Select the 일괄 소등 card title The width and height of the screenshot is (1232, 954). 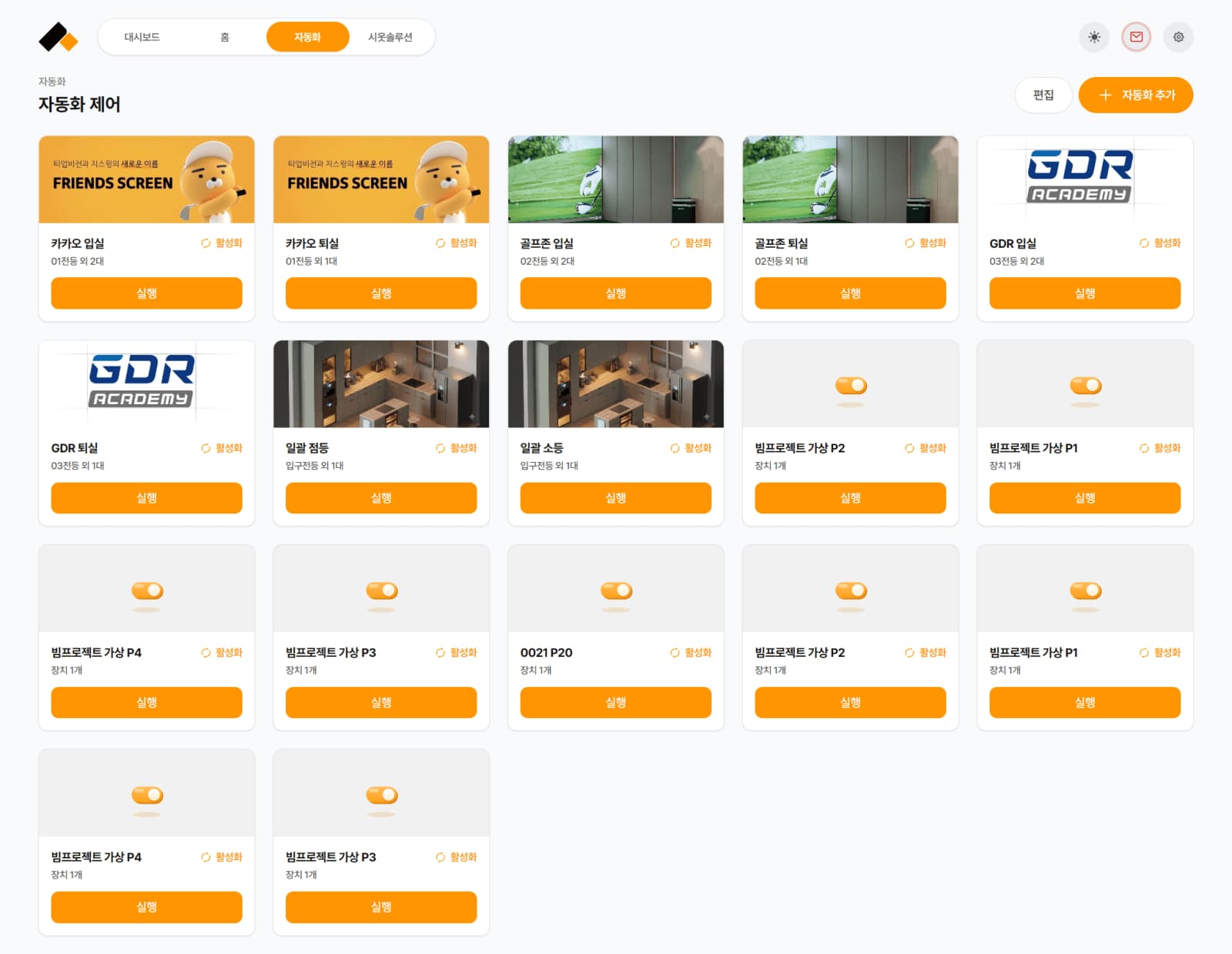[542, 448]
